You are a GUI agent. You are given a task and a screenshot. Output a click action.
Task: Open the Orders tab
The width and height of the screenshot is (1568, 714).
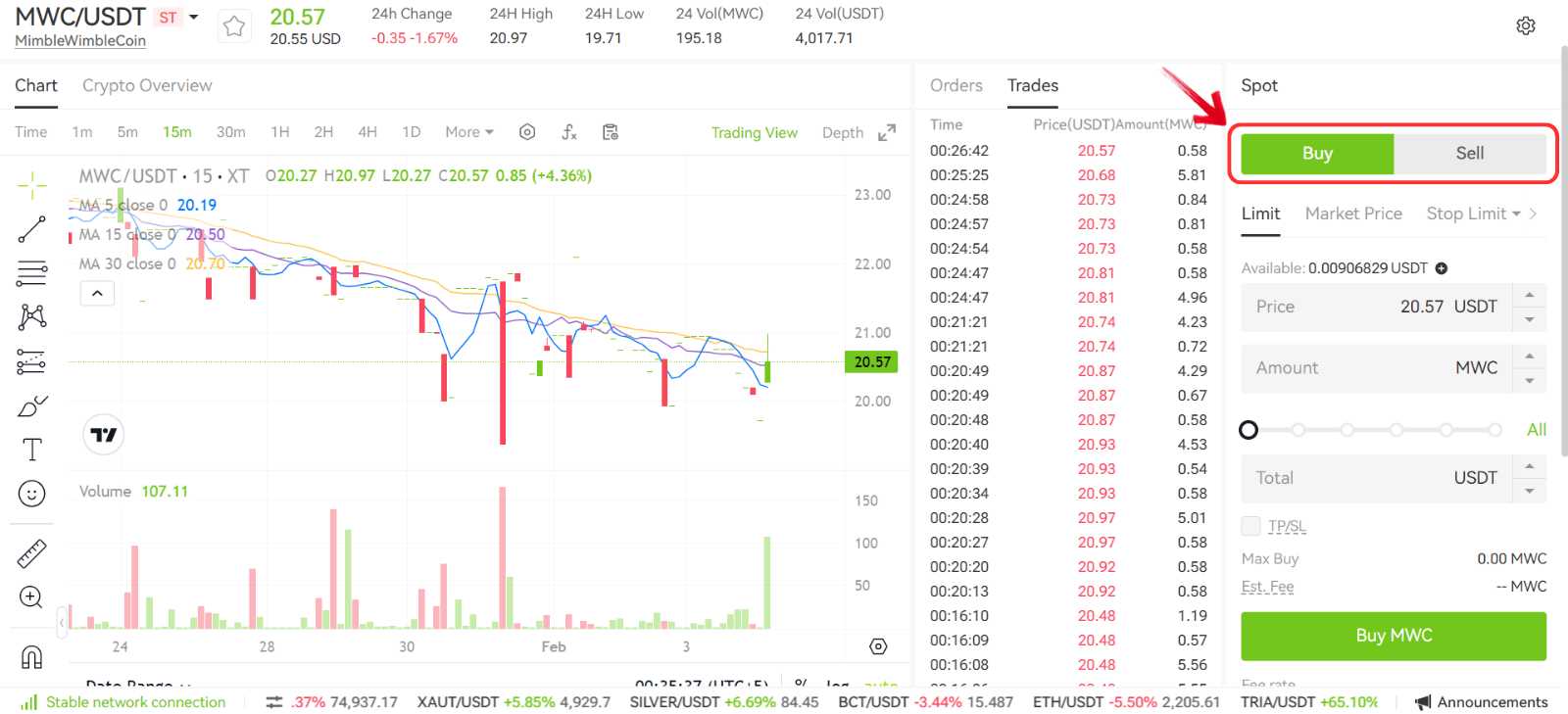[956, 85]
